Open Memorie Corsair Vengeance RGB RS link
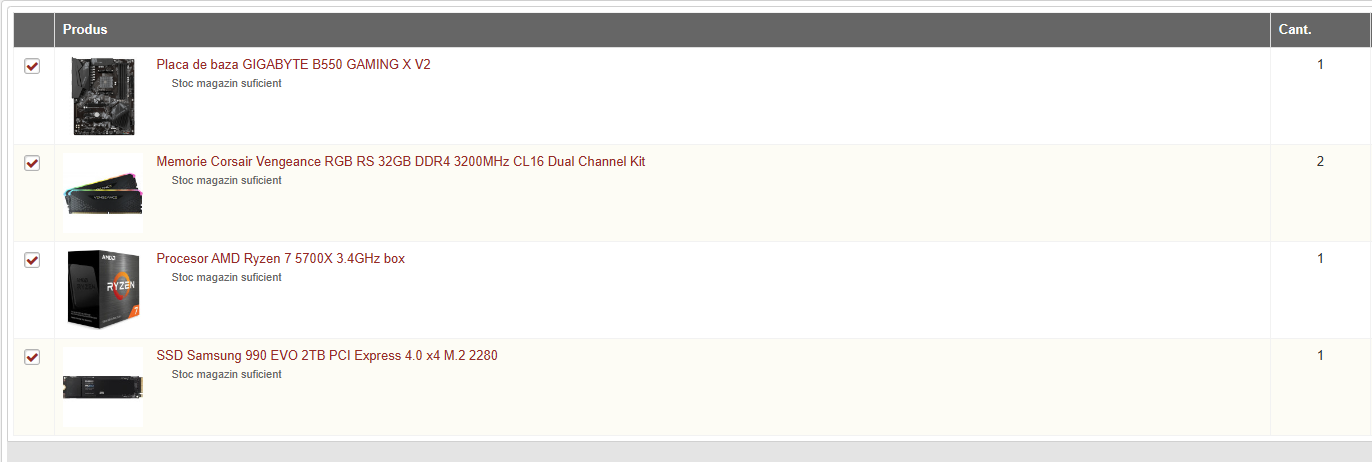The height and width of the screenshot is (462, 1372). pyautogui.click(x=400, y=161)
